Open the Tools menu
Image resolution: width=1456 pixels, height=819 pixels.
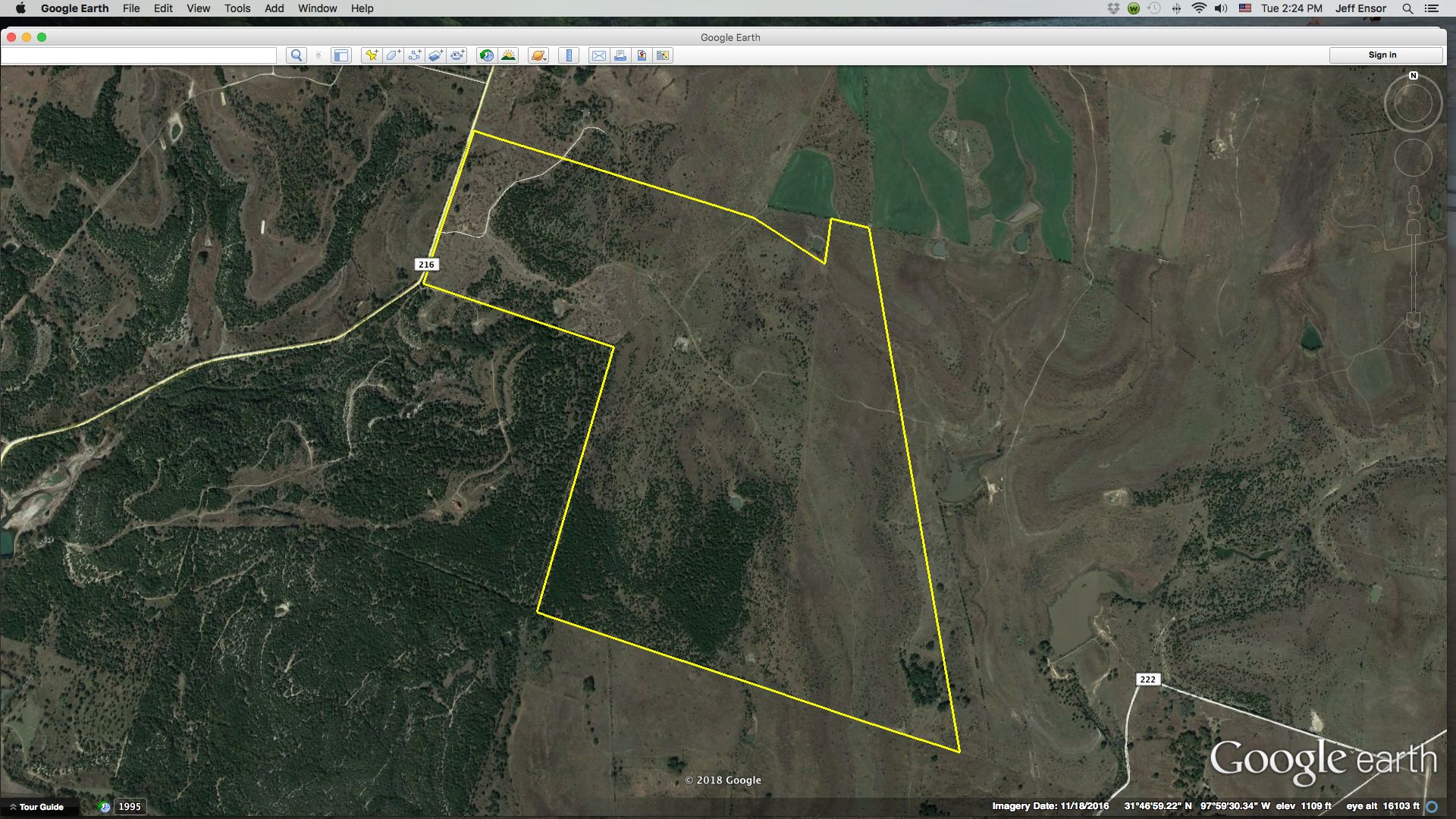click(236, 8)
